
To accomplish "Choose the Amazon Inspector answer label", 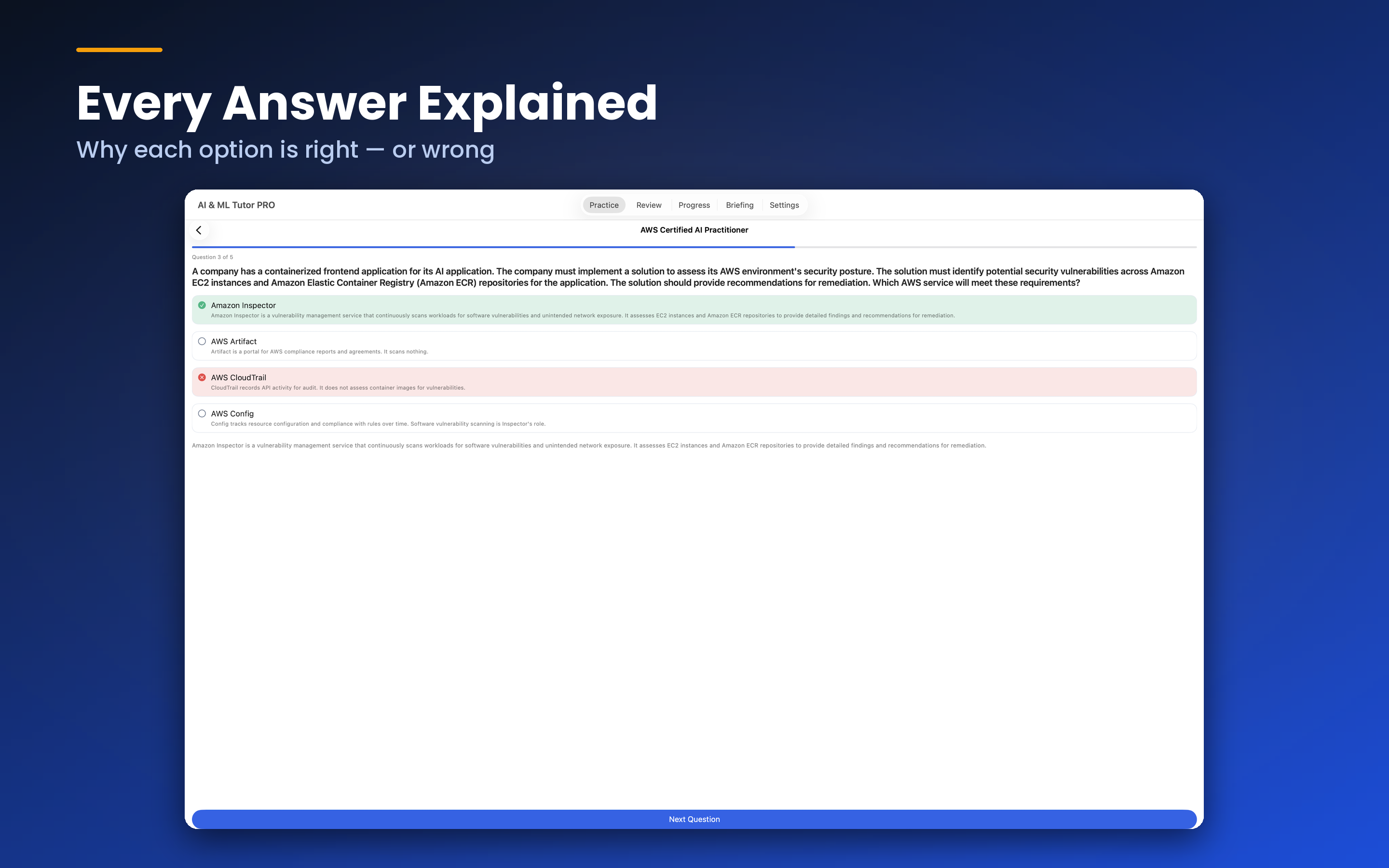I will click(244, 305).
